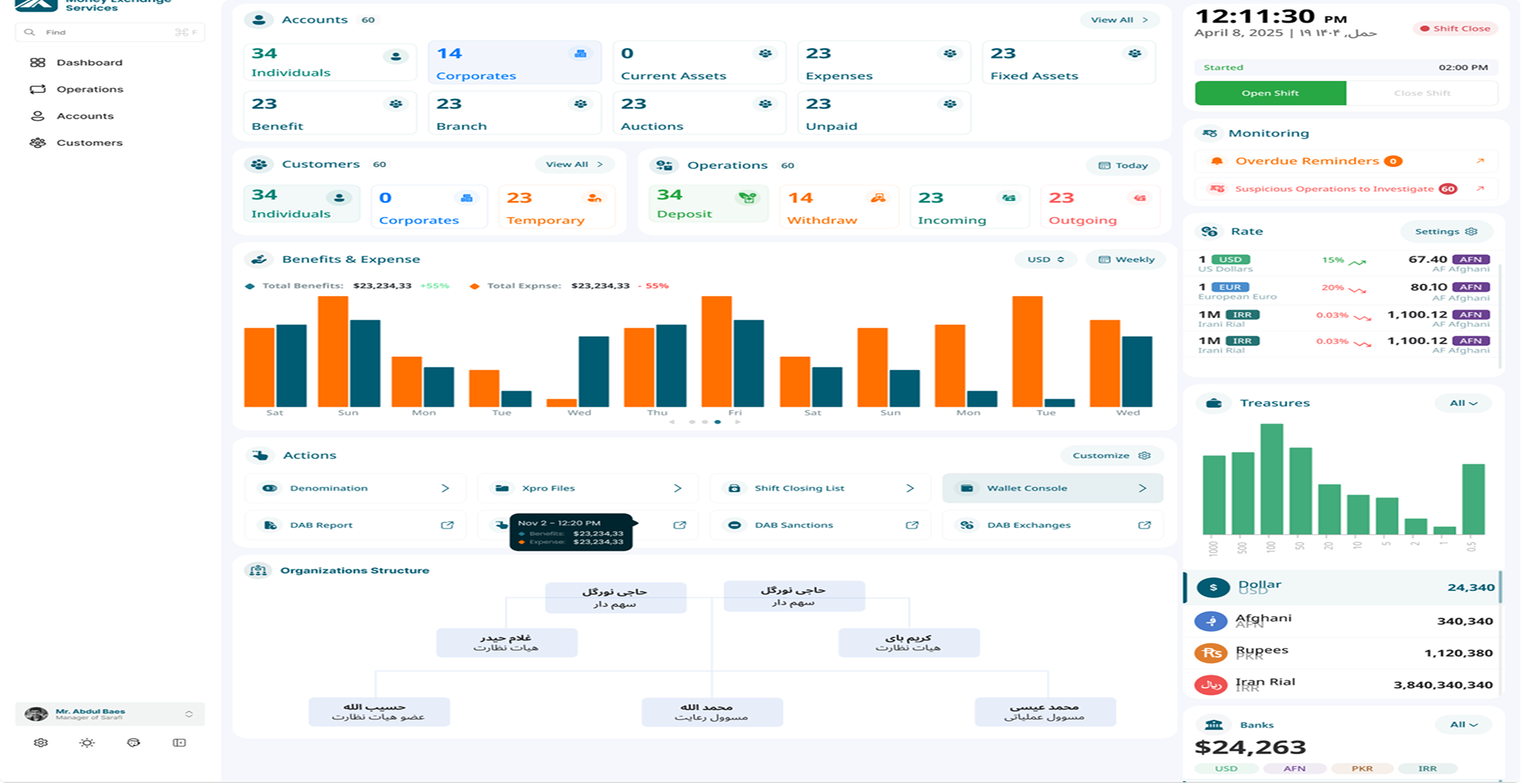1521x784 pixels.
Task: Expand the All dropdown in Treasures
Action: (1462, 403)
